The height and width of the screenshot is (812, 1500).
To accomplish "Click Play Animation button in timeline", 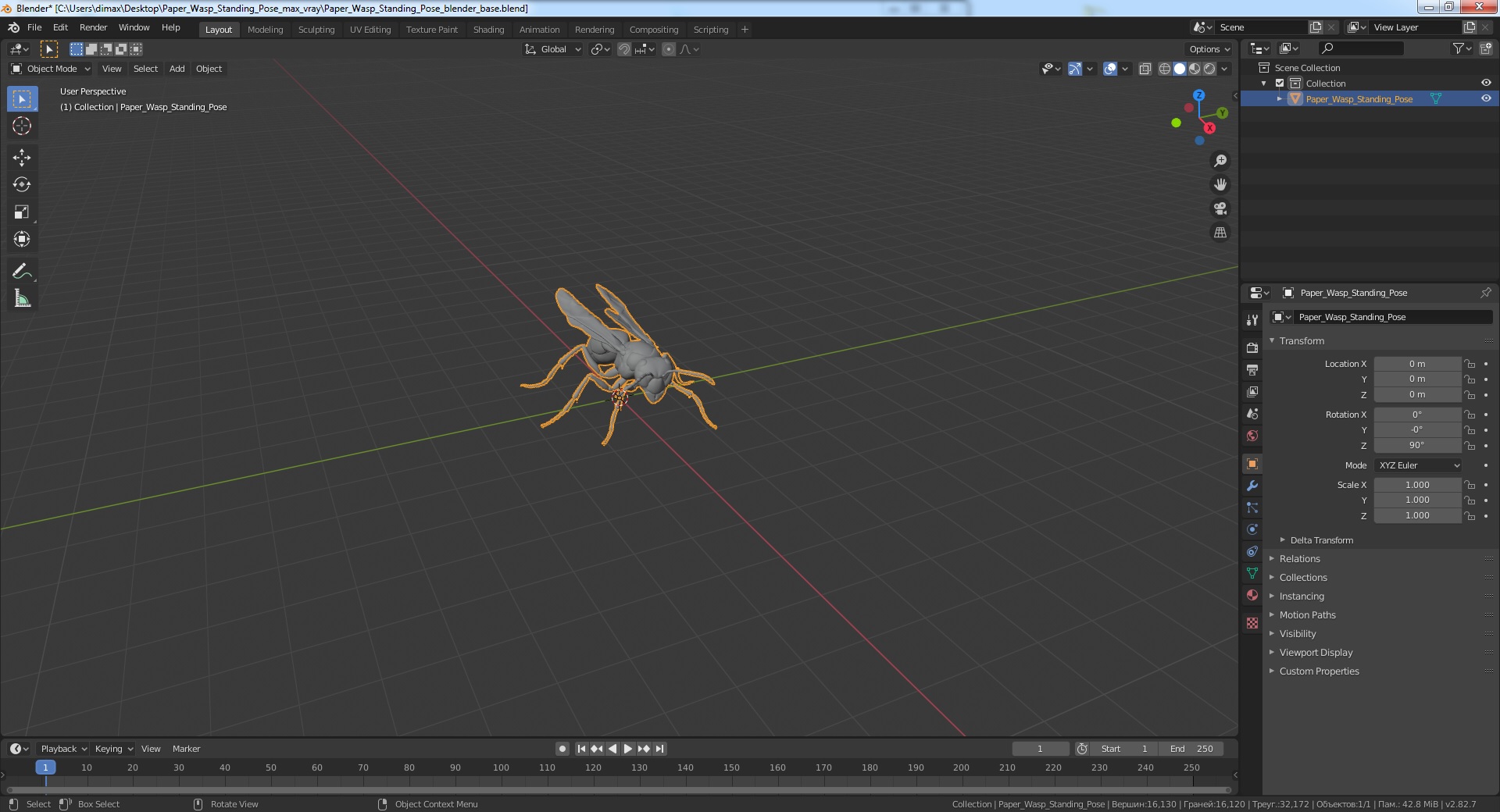I will pyautogui.click(x=628, y=749).
